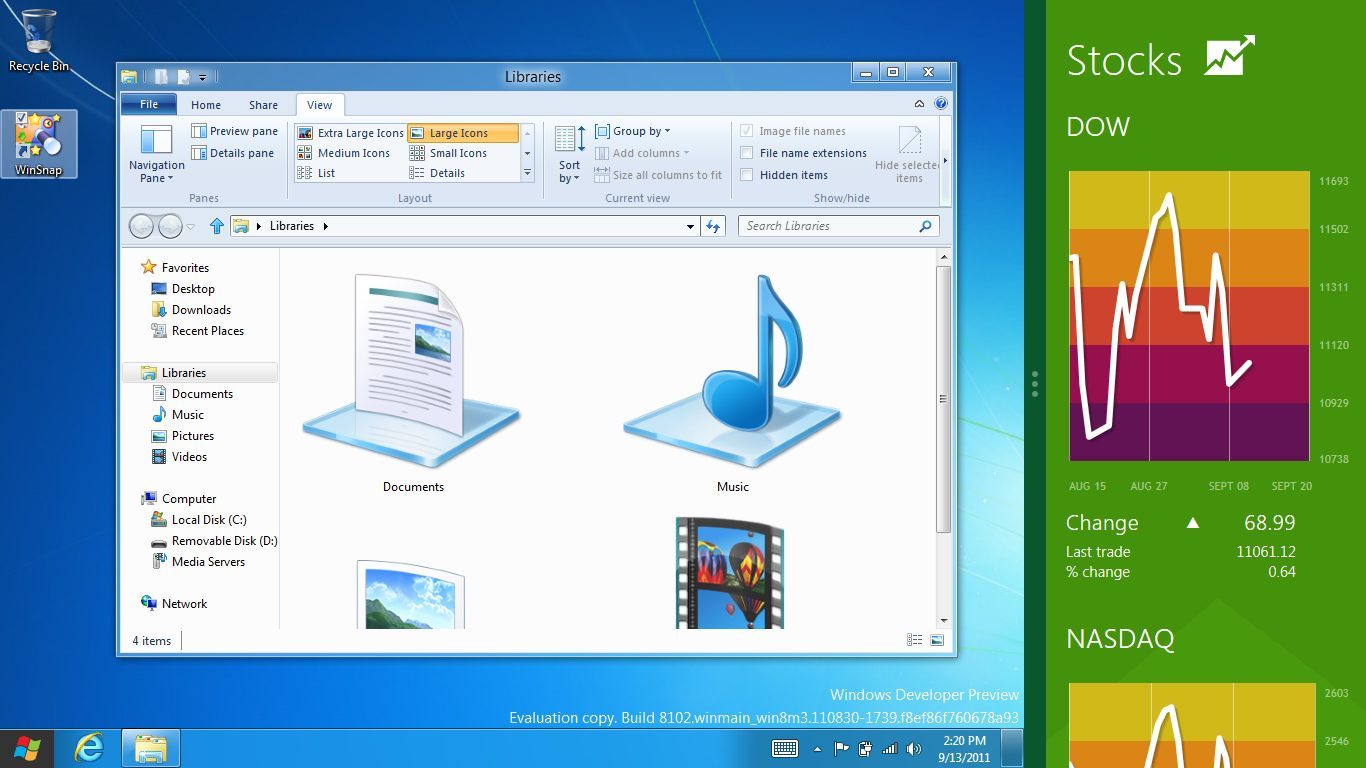
Task: Select Small Icons layout
Action: (448, 153)
